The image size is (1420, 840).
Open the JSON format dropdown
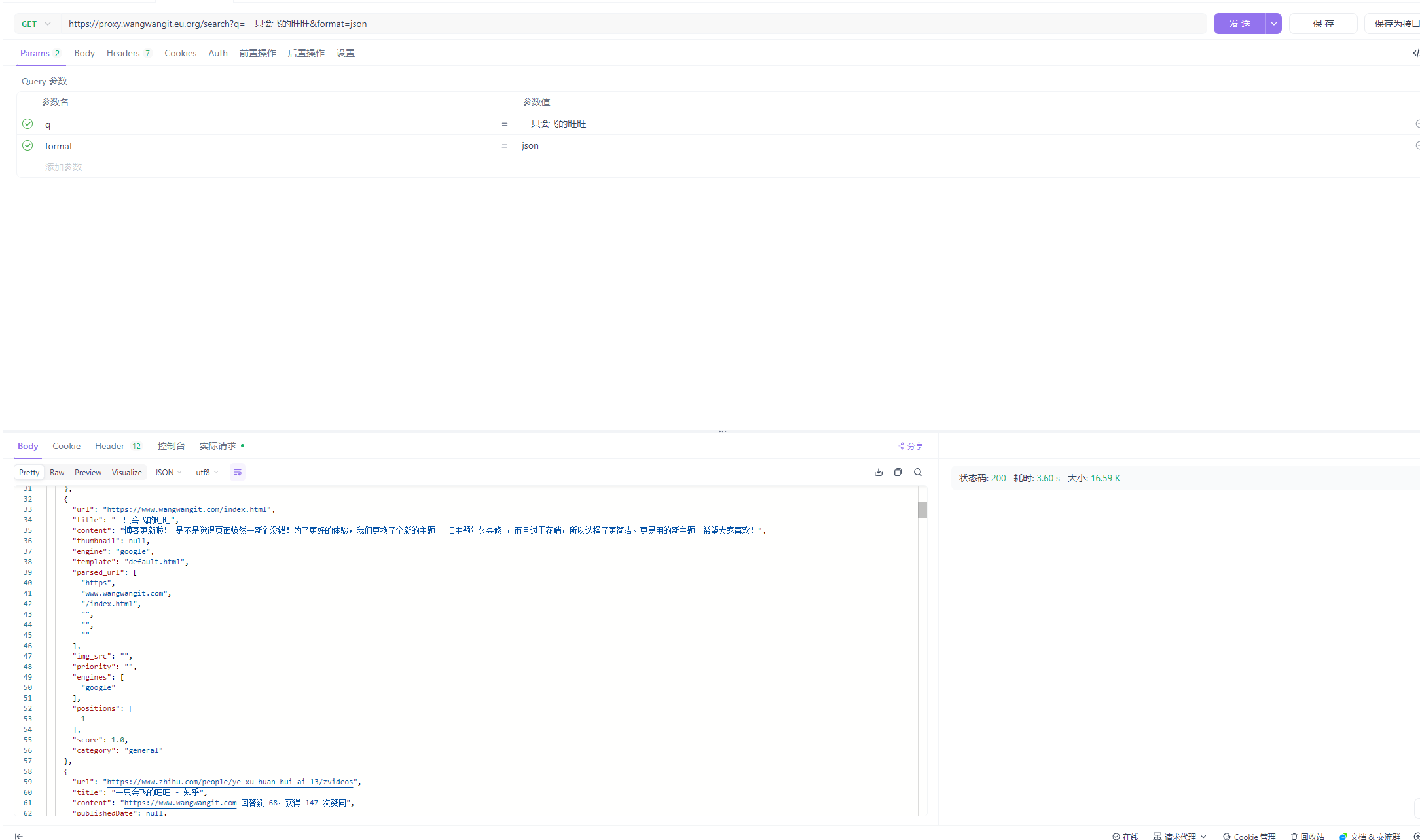(168, 472)
